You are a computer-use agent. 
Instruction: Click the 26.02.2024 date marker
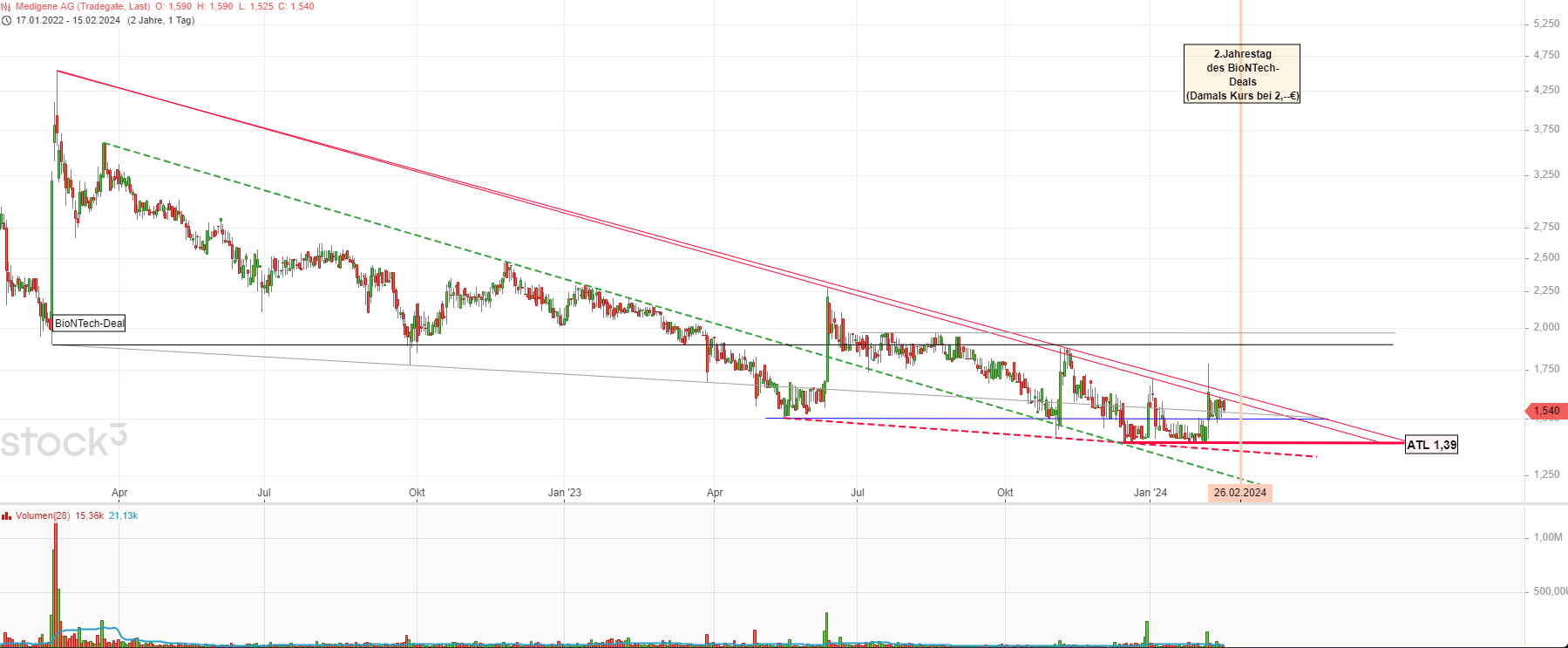click(1240, 493)
